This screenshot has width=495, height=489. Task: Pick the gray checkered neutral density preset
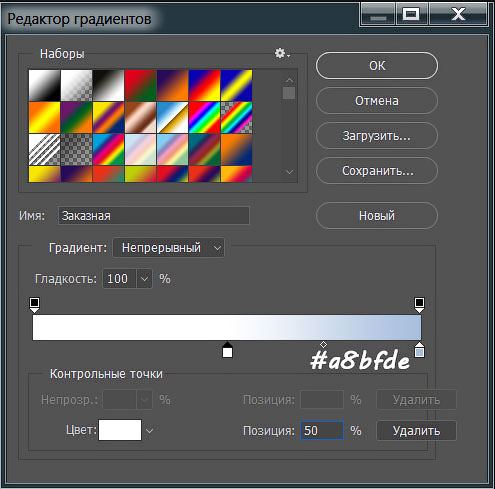click(76, 149)
